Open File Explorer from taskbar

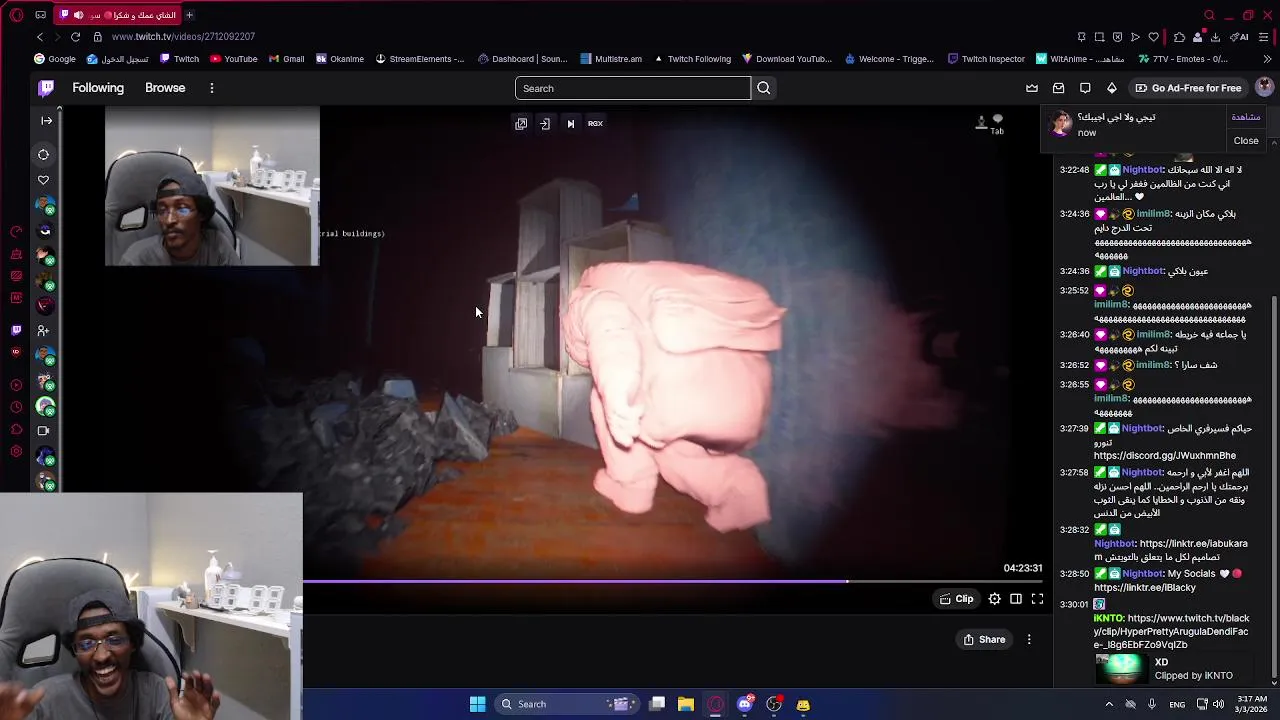point(686,704)
